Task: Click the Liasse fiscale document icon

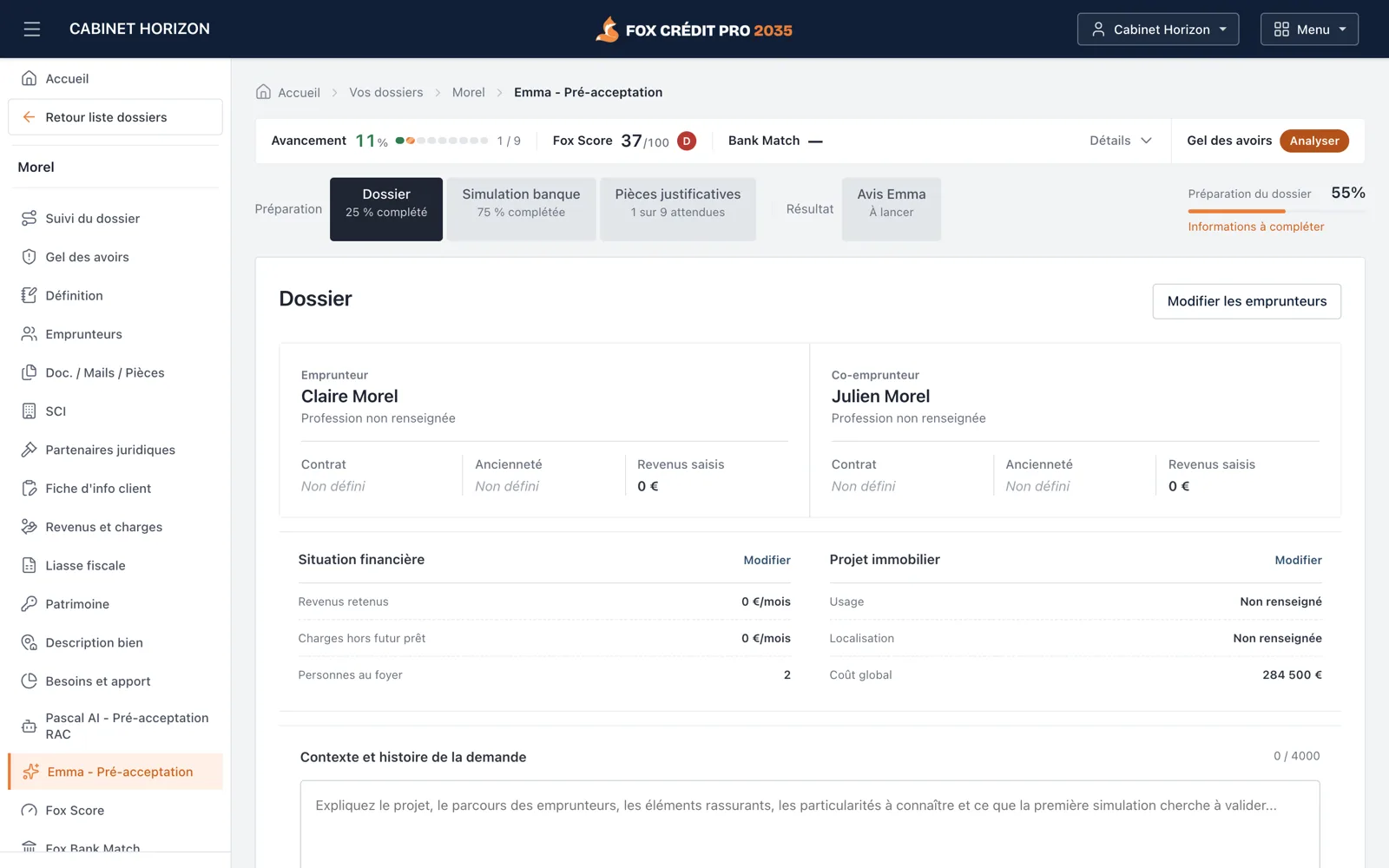Action: coord(29,565)
